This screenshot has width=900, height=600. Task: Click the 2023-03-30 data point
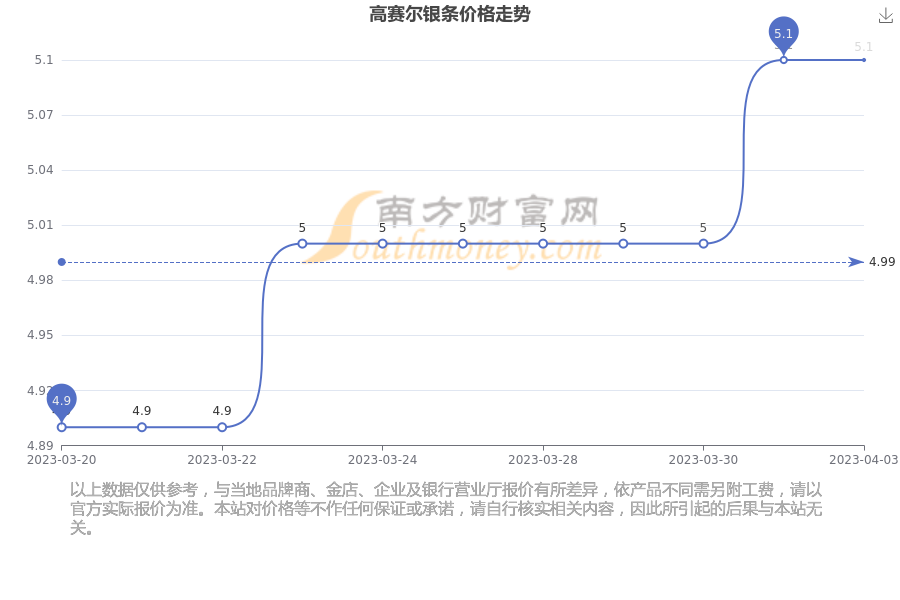pos(703,243)
